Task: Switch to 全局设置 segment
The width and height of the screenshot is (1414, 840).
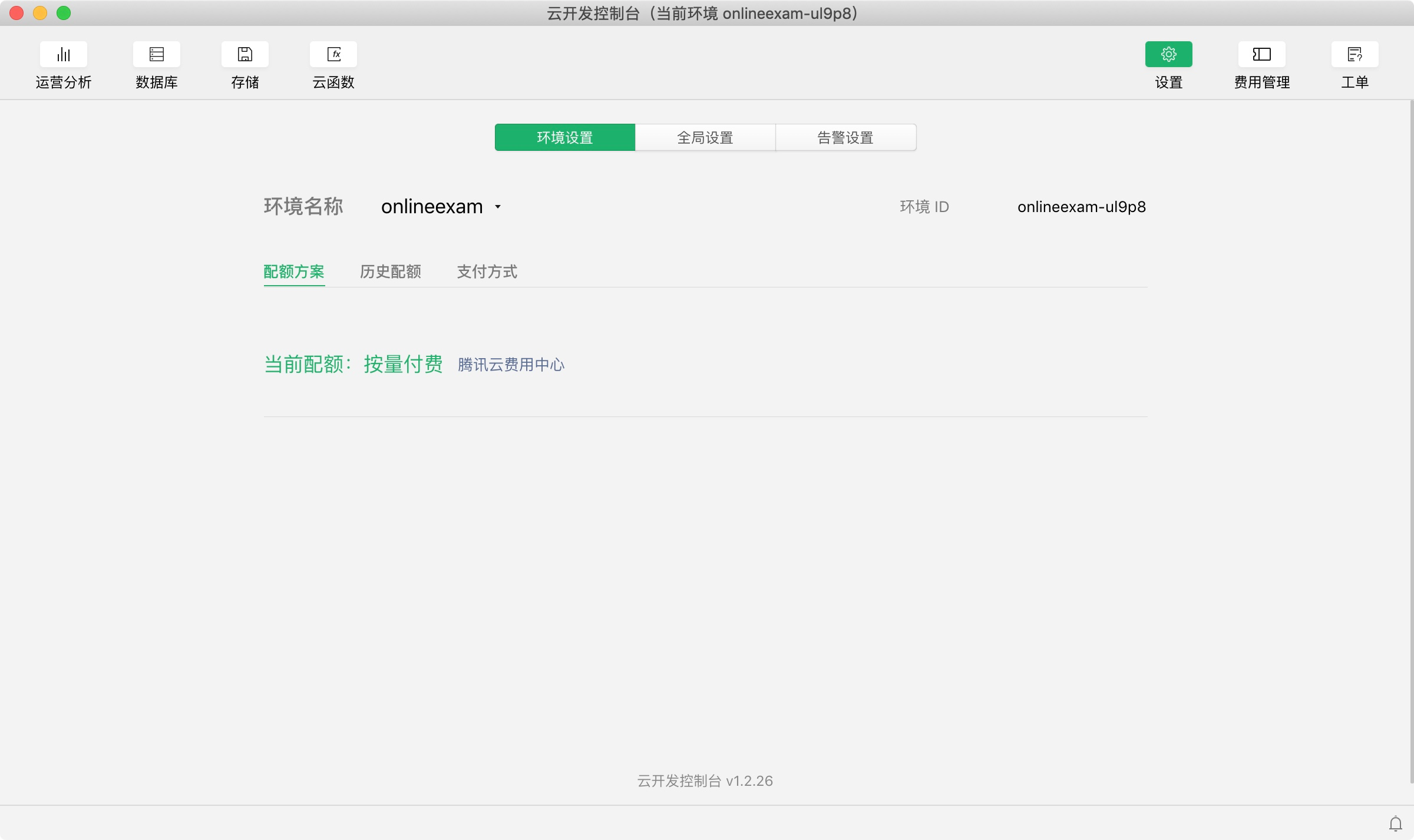Action: click(705, 138)
